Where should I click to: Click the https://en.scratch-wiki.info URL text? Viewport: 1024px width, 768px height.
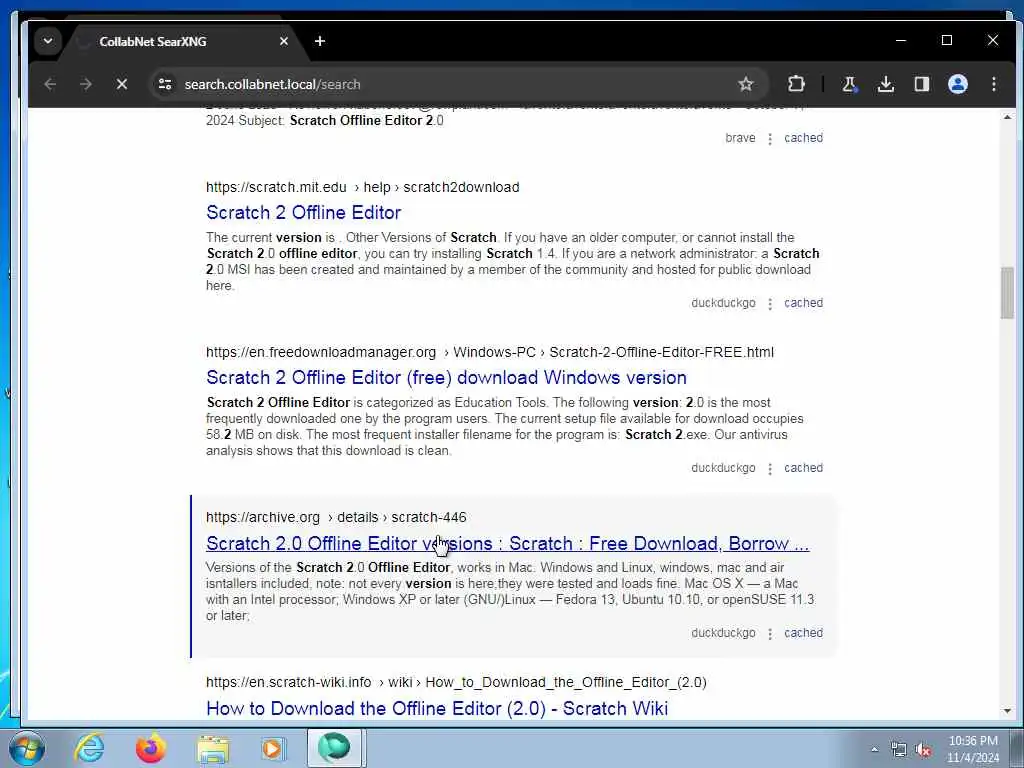click(289, 682)
